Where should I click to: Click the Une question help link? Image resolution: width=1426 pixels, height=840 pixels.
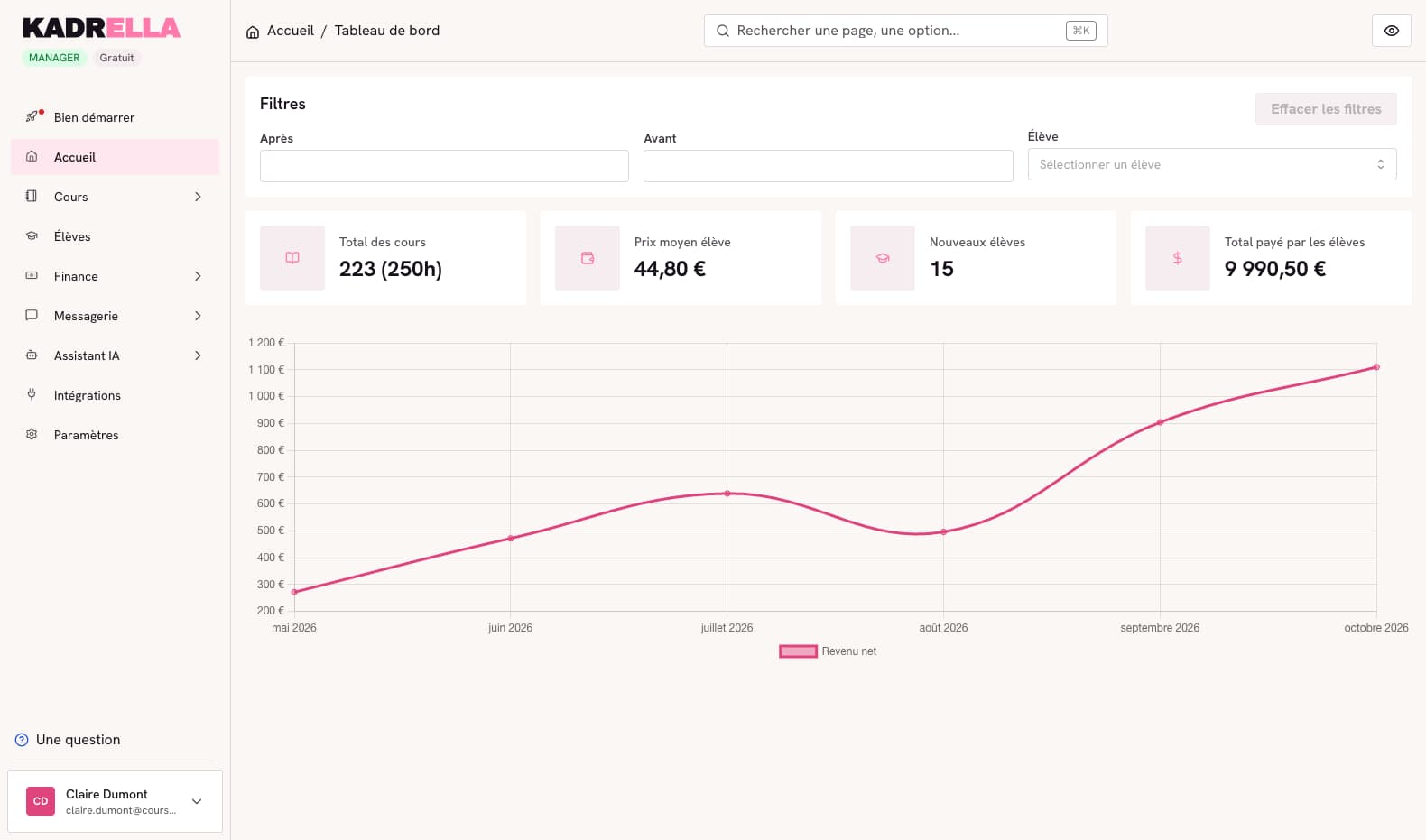(68, 740)
